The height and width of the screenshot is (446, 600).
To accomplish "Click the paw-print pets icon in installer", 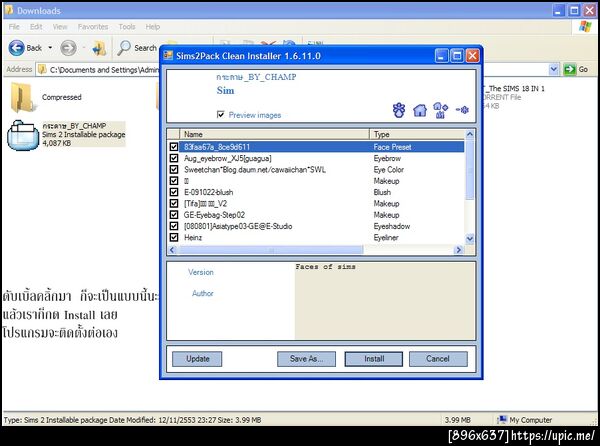I will point(399,110).
